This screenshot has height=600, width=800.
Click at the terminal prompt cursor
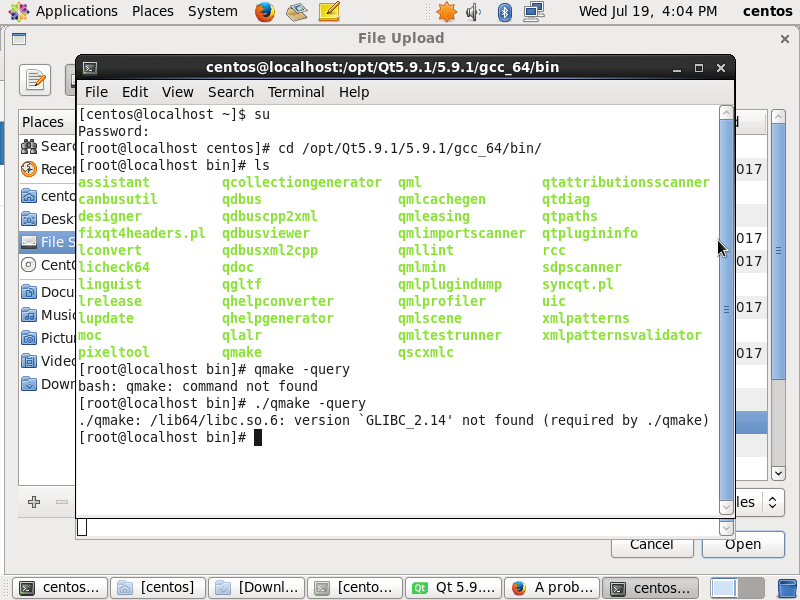258,438
